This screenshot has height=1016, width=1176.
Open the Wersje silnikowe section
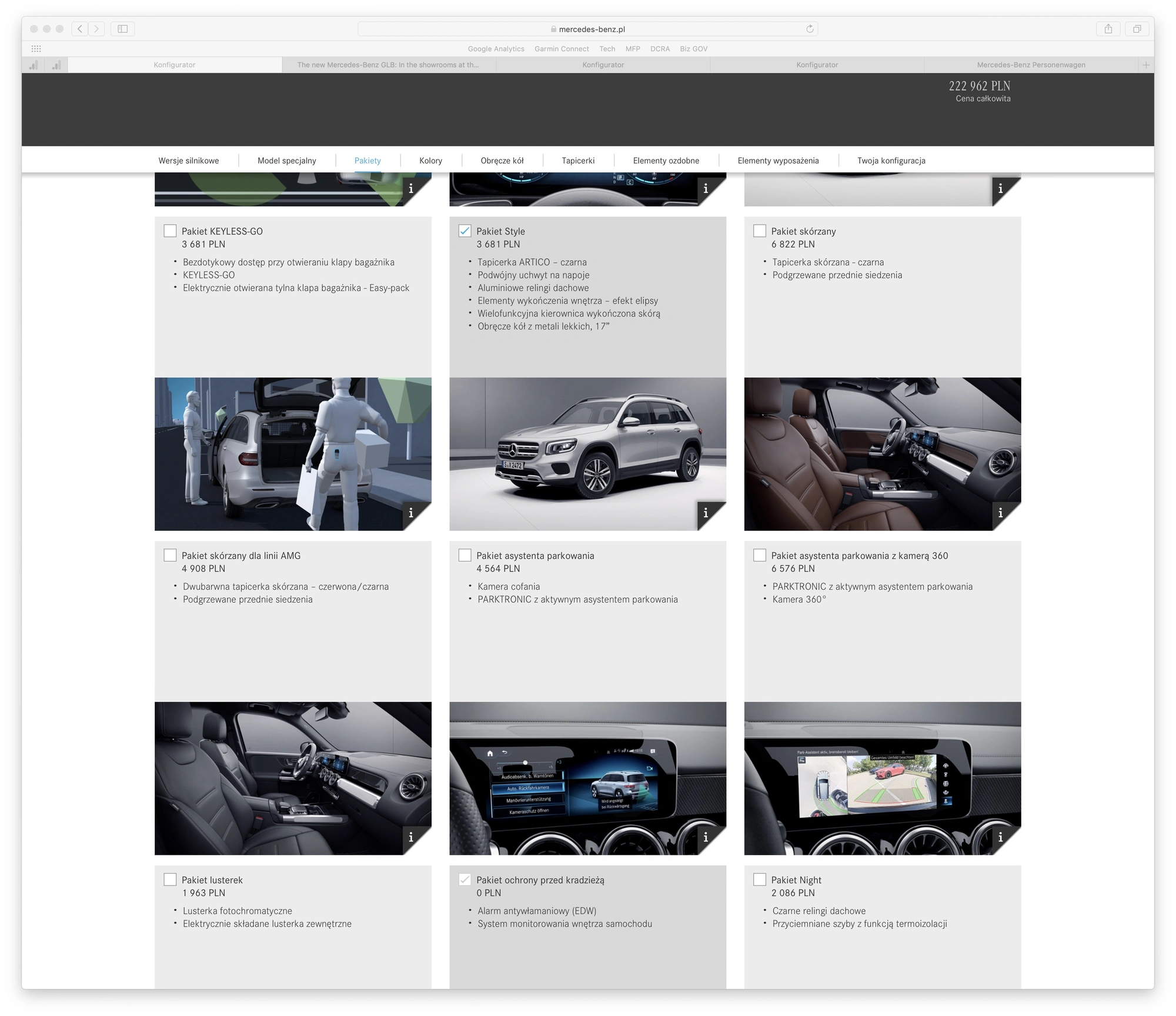click(189, 161)
